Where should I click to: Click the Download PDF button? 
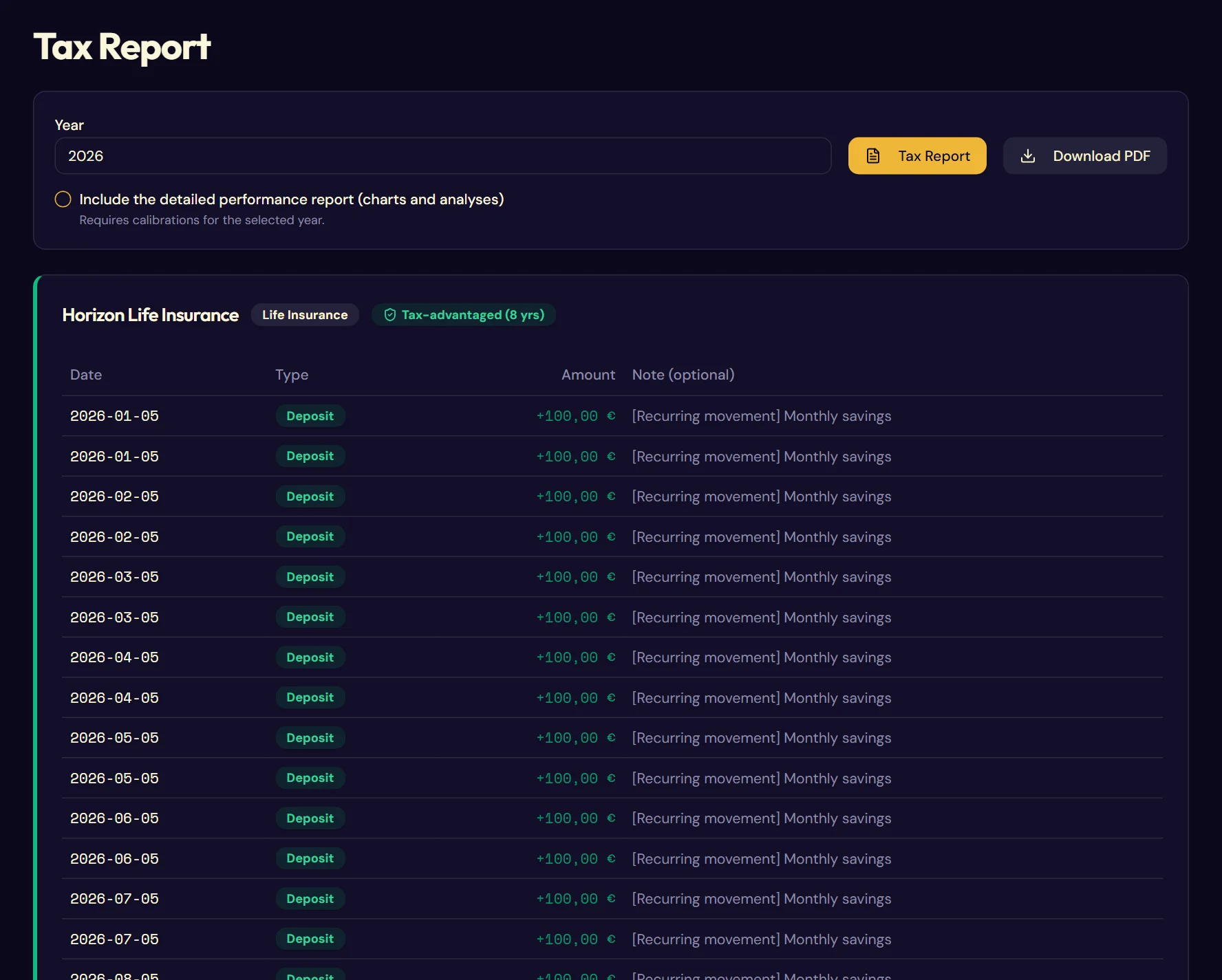tap(1085, 156)
